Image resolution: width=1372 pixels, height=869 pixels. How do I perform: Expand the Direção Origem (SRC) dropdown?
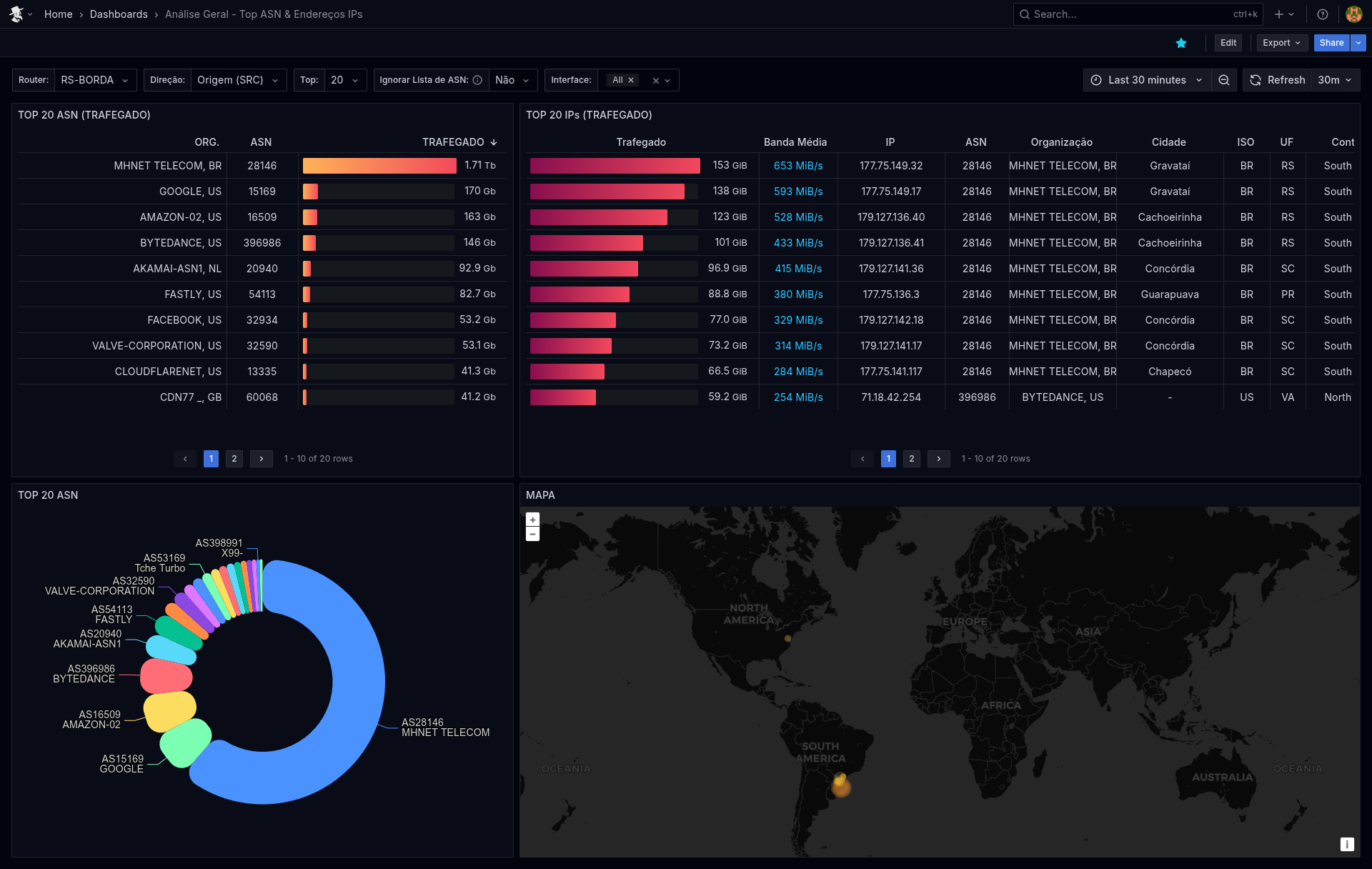(x=238, y=80)
